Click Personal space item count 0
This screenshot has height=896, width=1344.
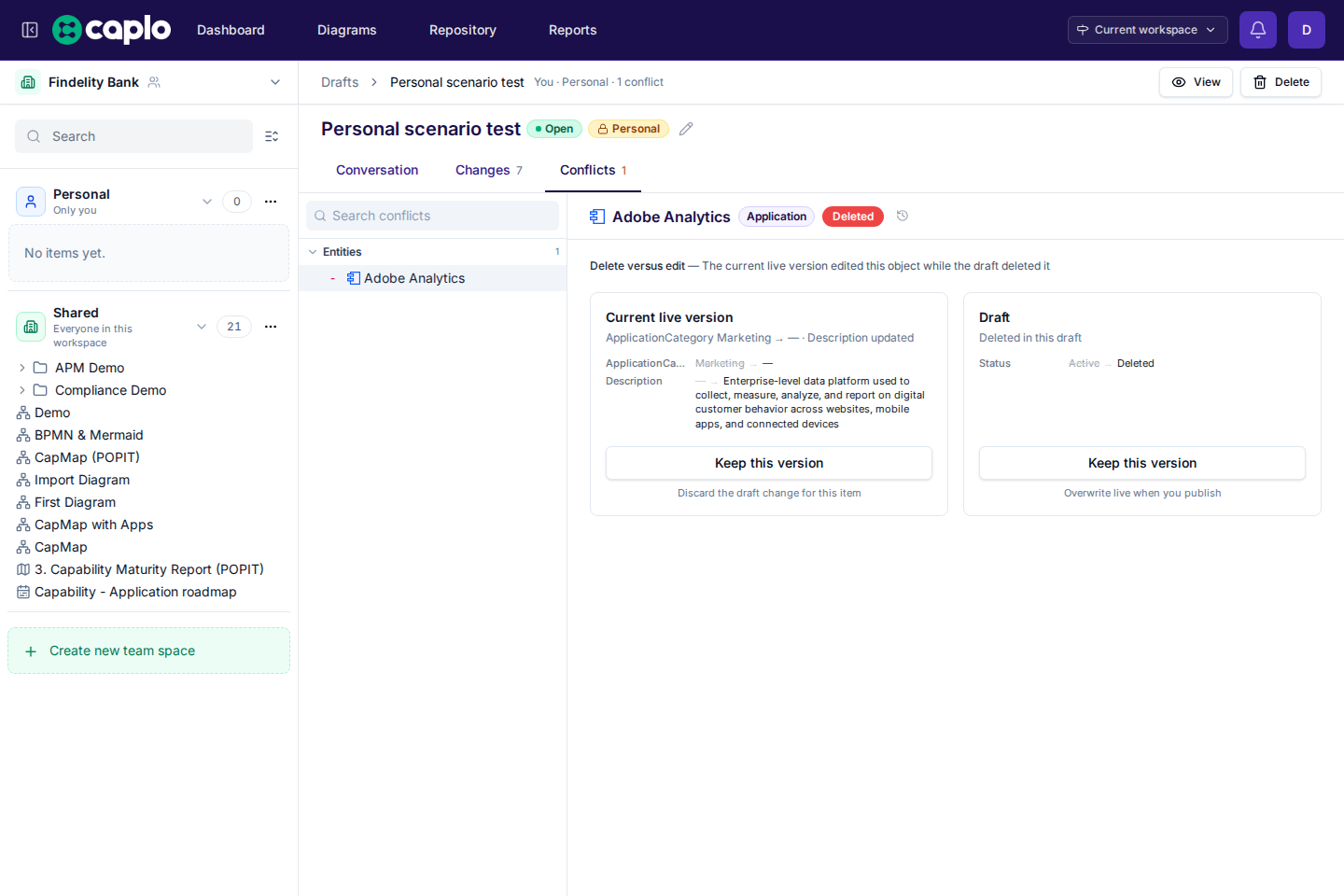[x=237, y=202]
